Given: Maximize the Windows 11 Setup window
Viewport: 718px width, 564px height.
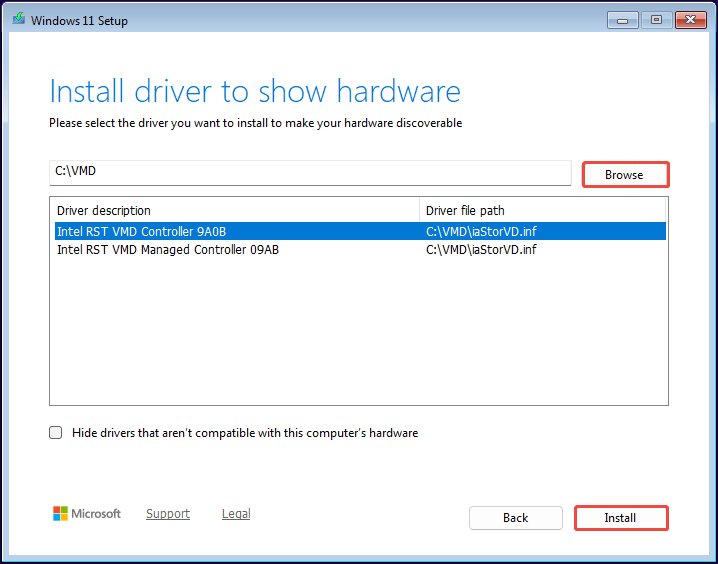Looking at the screenshot, I should [x=656, y=20].
